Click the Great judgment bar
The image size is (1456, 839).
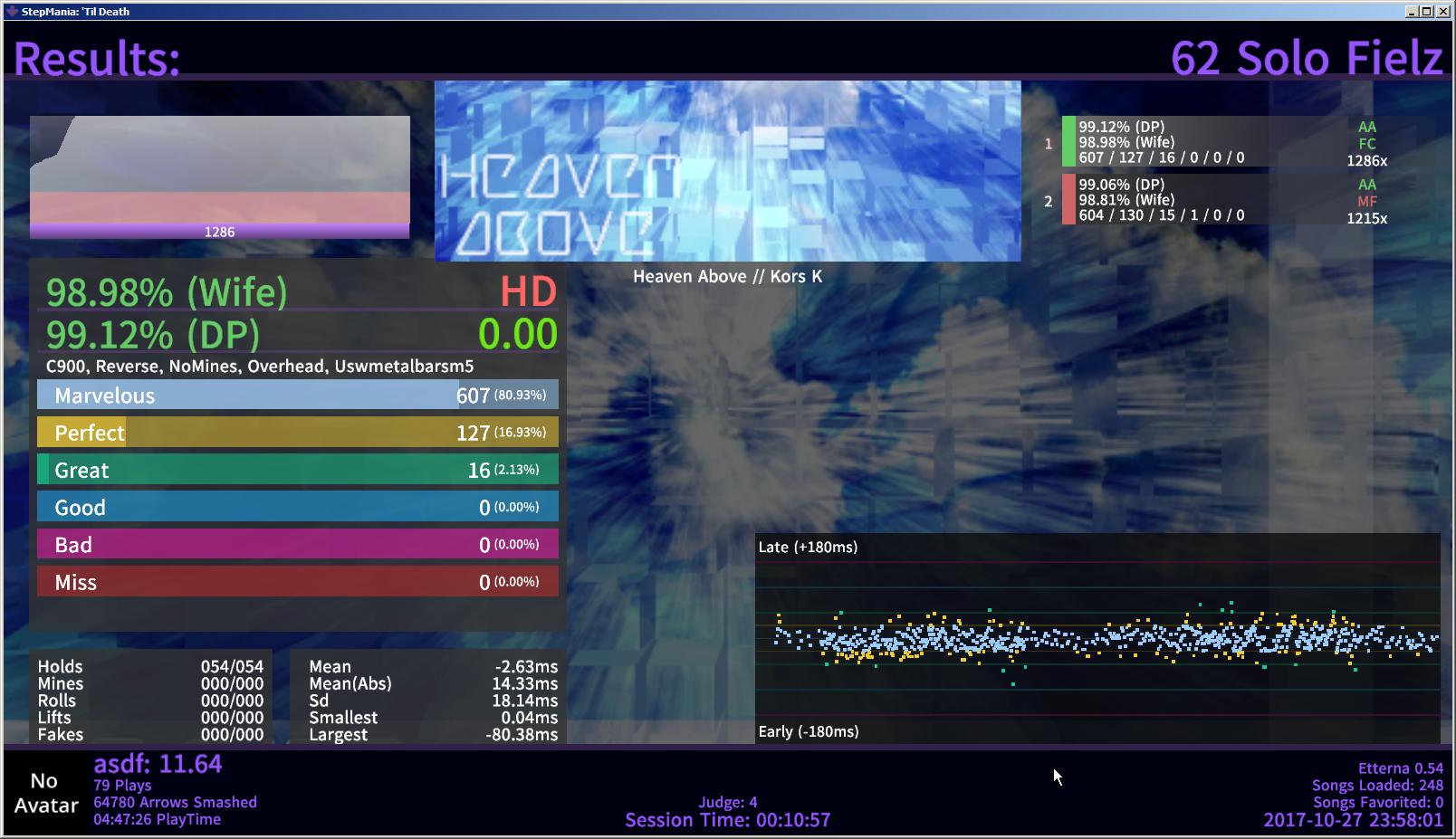(x=297, y=470)
